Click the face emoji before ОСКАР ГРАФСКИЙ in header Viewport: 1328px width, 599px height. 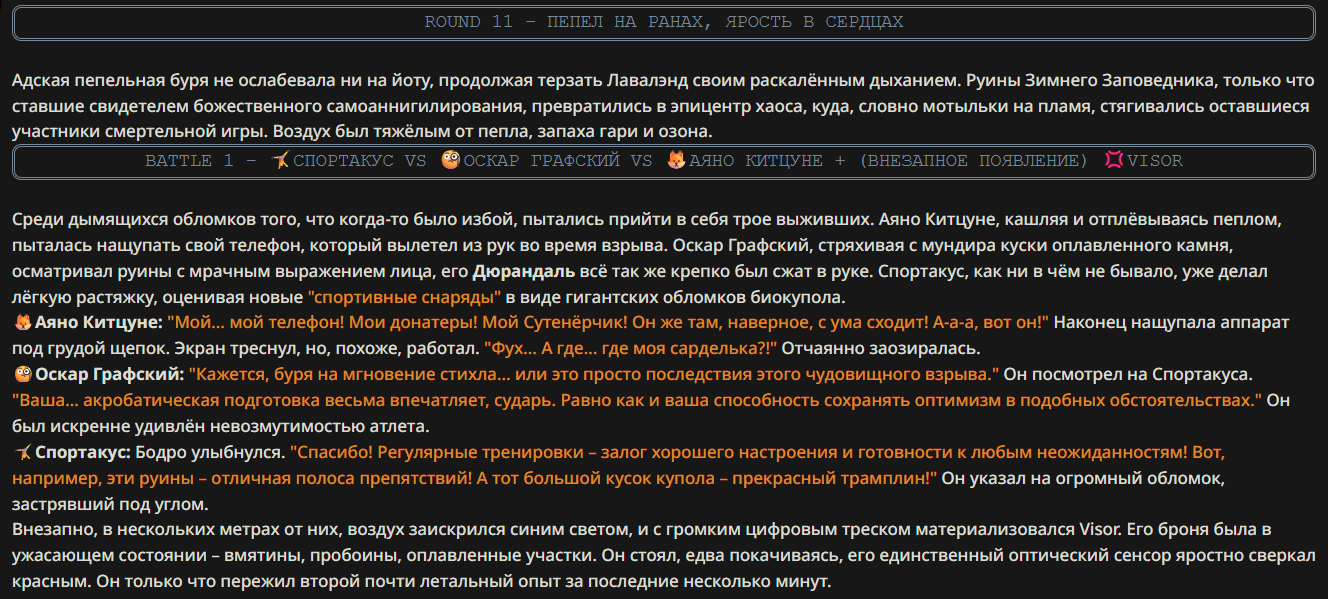(450, 161)
